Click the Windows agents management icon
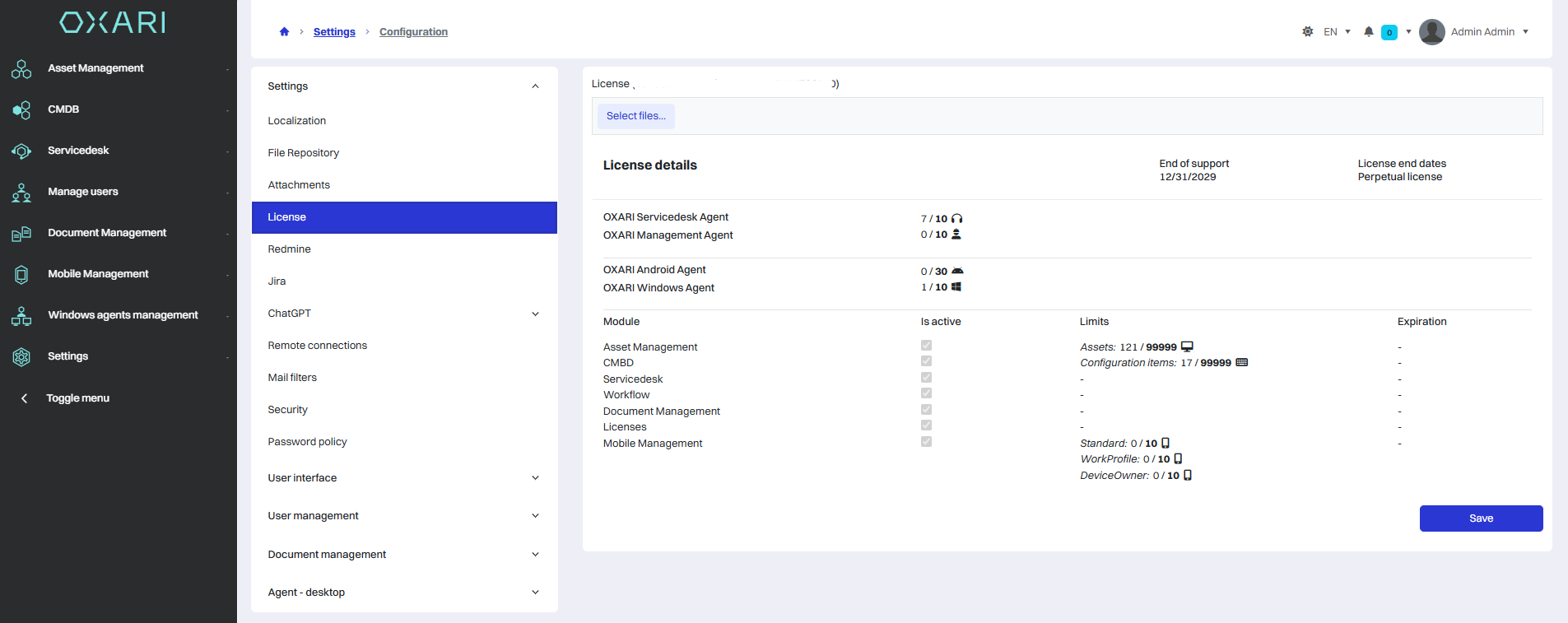Screen dimensions: 1568x623 coord(21,316)
